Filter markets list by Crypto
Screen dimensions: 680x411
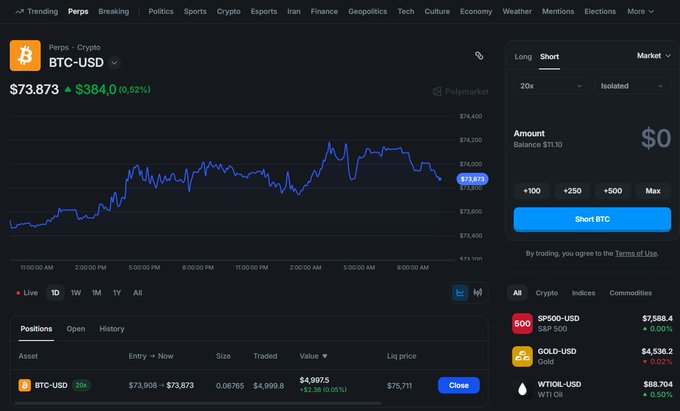(x=546, y=293)
